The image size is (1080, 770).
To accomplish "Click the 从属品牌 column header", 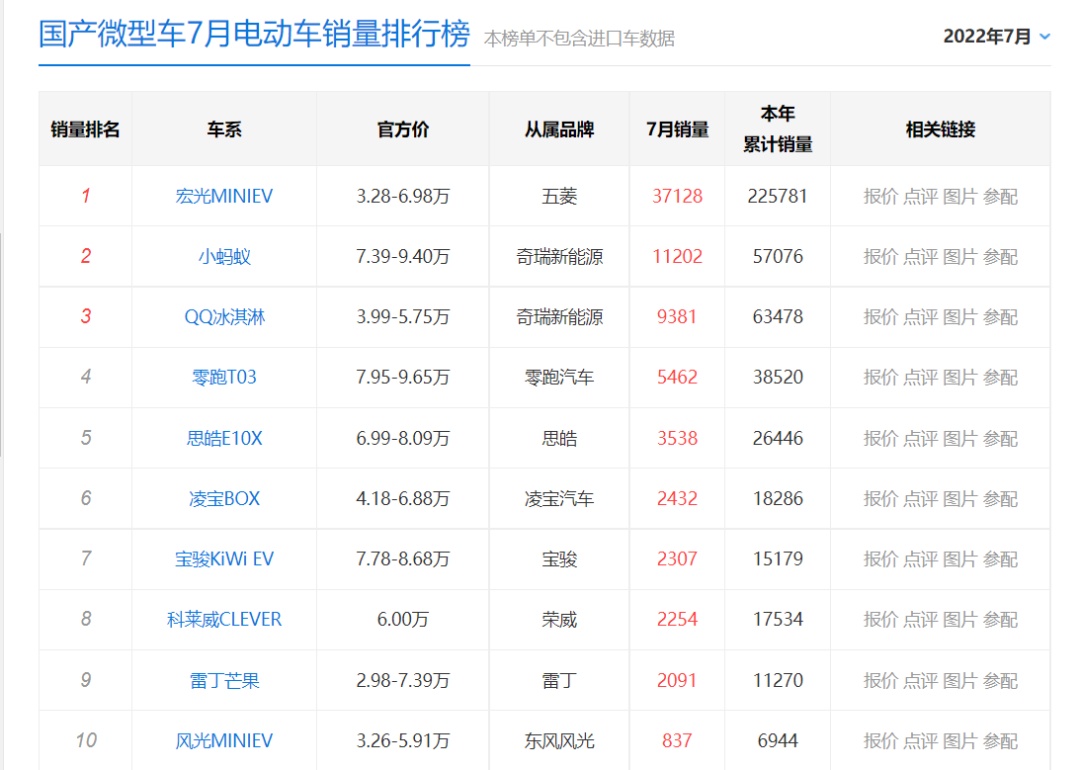I will 559,129.
